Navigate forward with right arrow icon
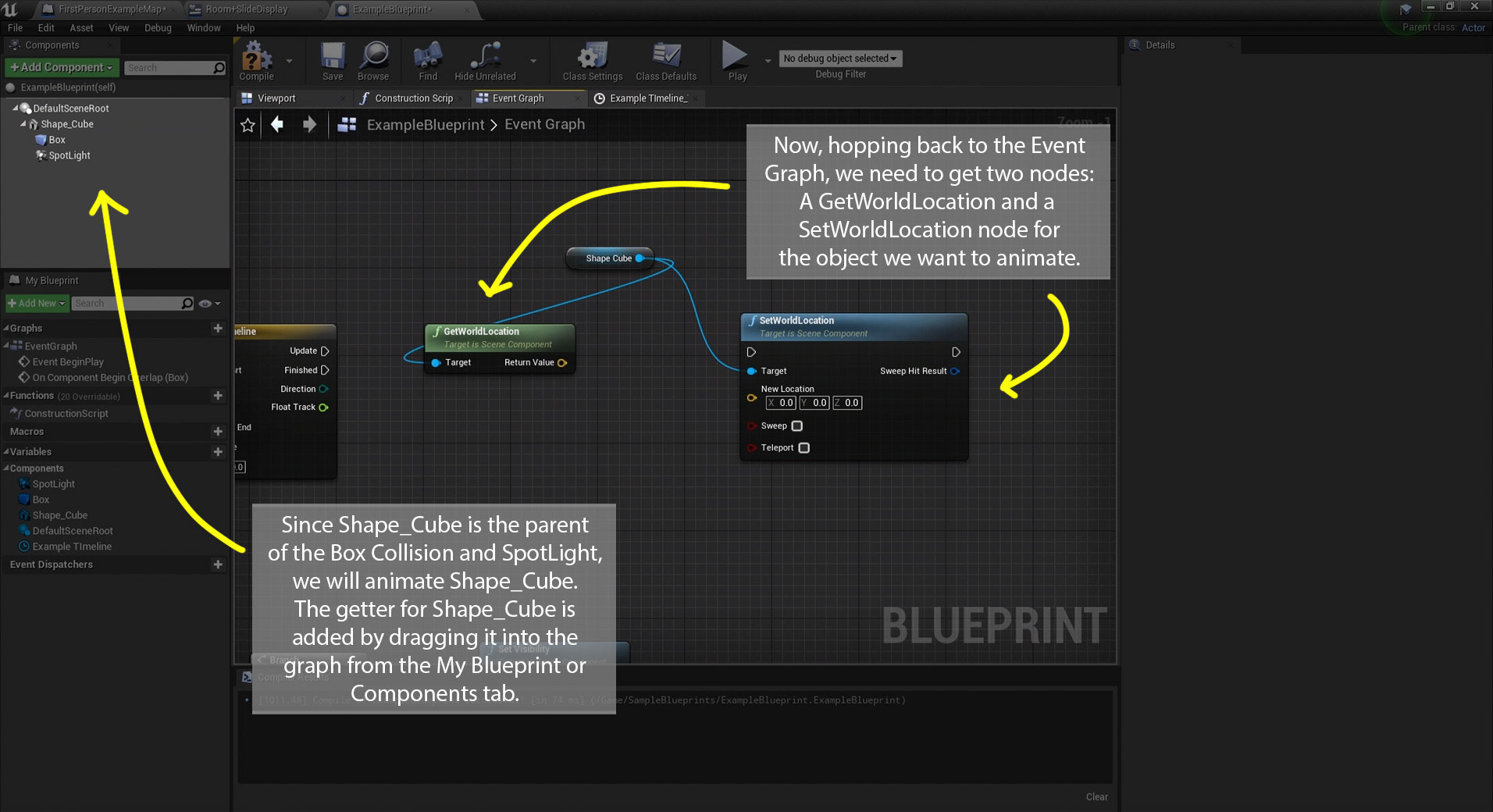This screenshot has width=1493, height=812. [309, 124]
